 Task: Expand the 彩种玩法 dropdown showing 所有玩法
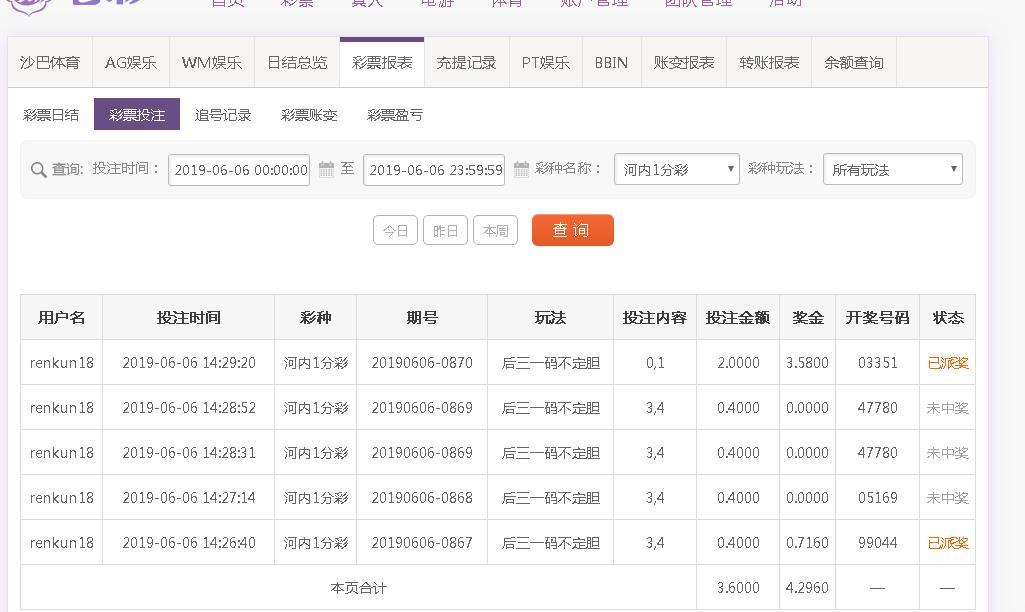point(893,169)
